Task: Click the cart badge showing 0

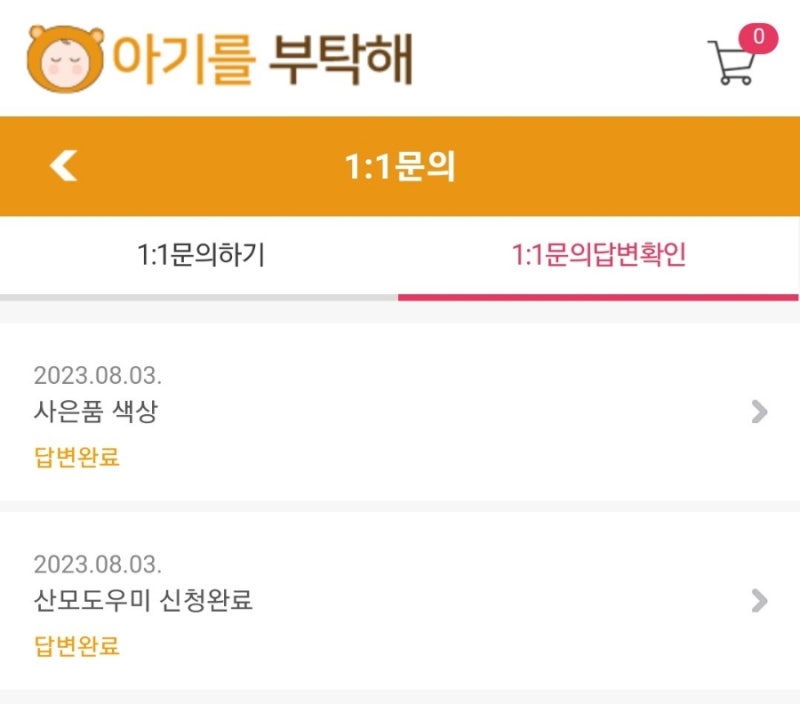Action: [x=759, y=38]
